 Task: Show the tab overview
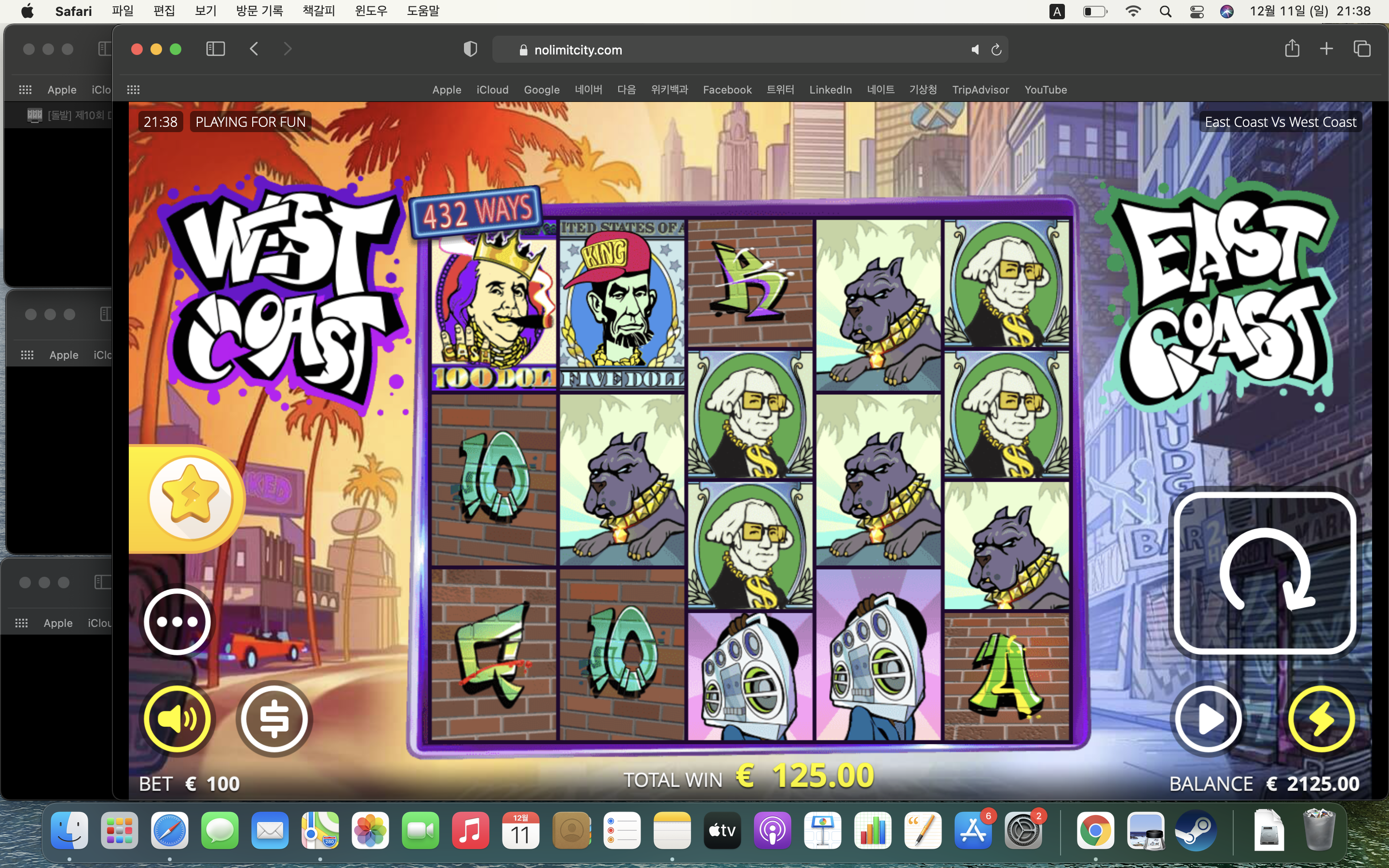tap(1362, 49)
